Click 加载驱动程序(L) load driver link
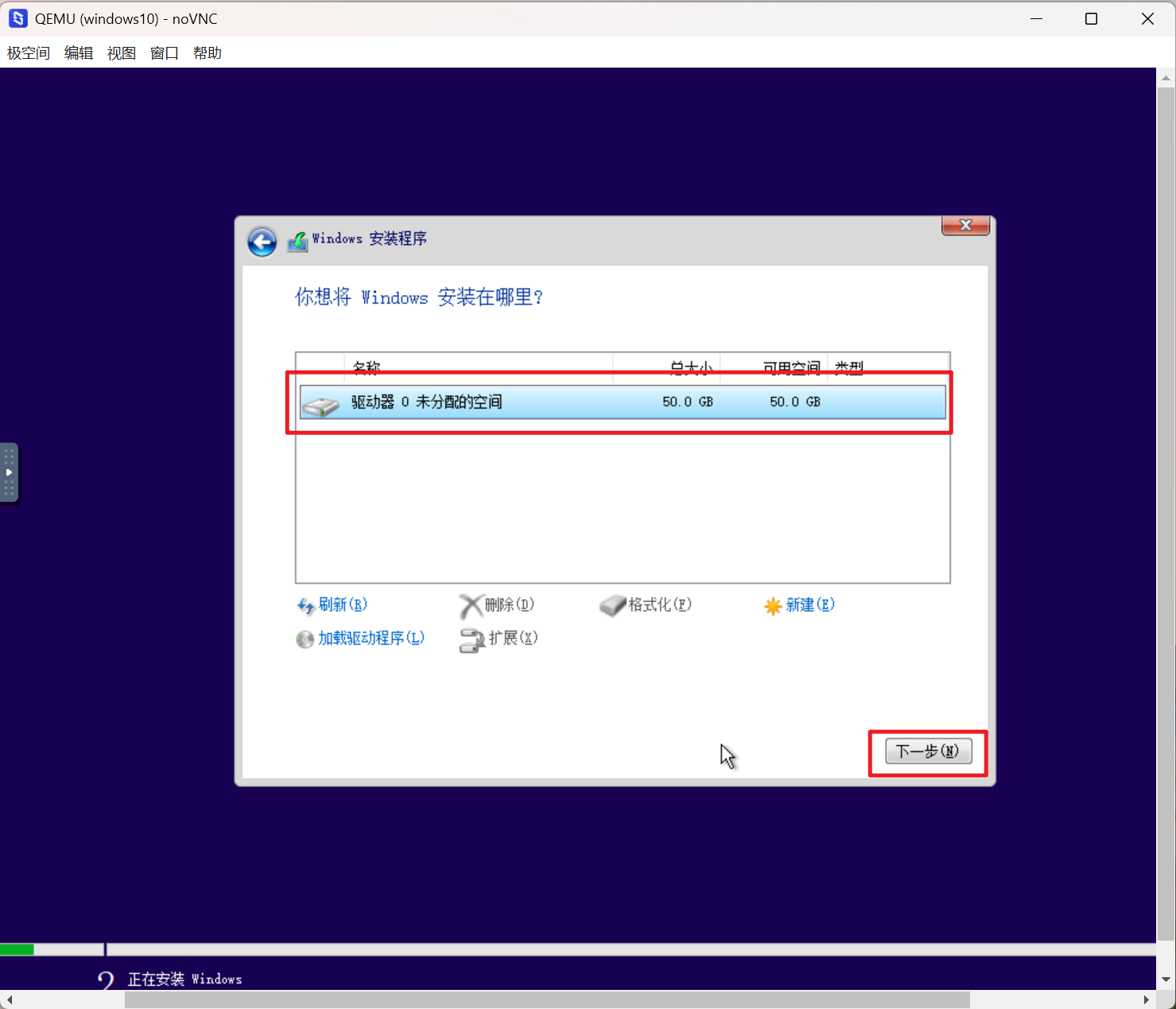This screenshot has height=1009, width=1176. 371,638
